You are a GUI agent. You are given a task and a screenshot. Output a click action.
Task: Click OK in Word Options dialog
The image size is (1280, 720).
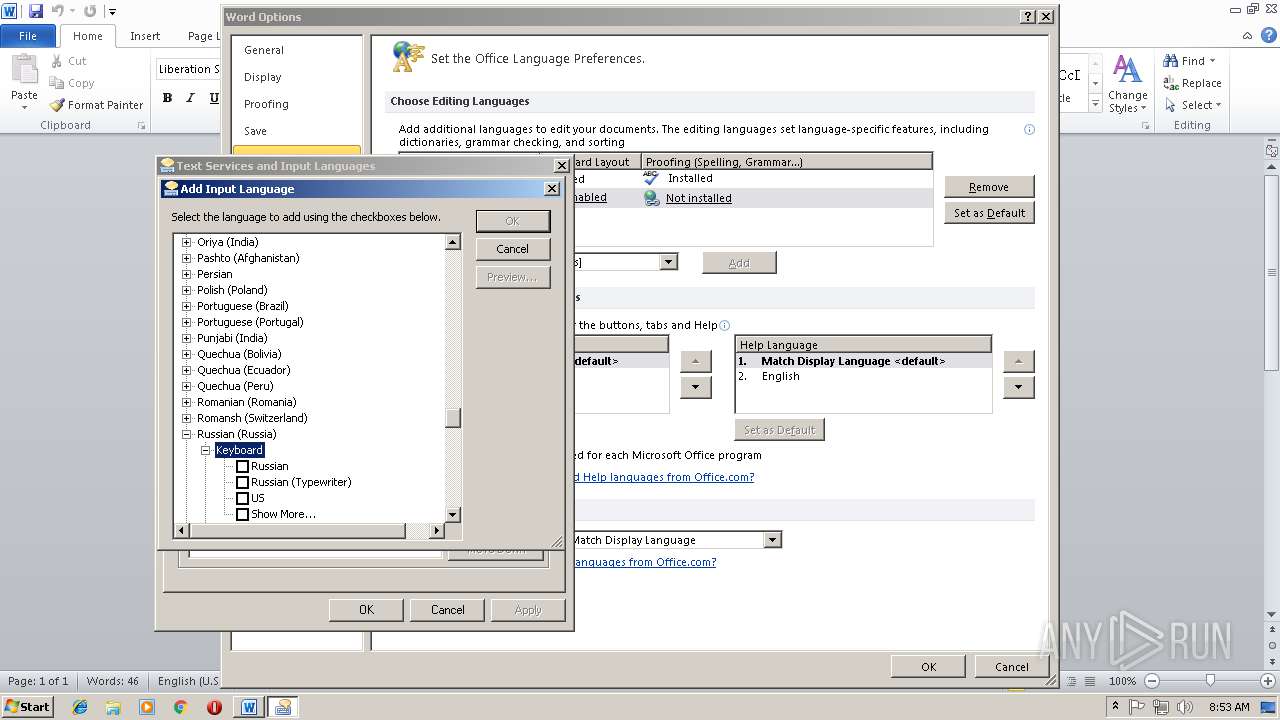click(928, 667)
